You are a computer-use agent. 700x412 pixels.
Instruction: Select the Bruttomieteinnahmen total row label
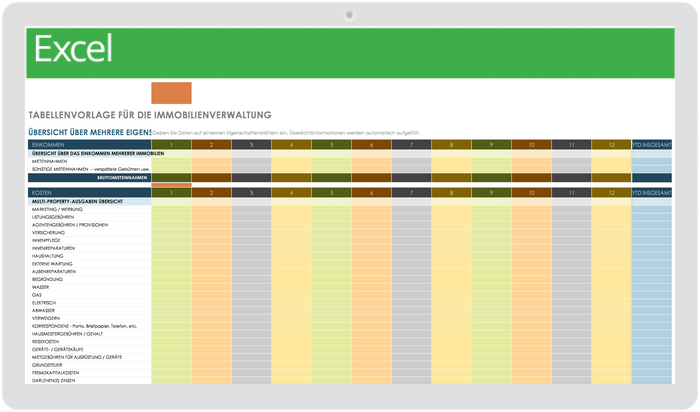tap(126, 178)
